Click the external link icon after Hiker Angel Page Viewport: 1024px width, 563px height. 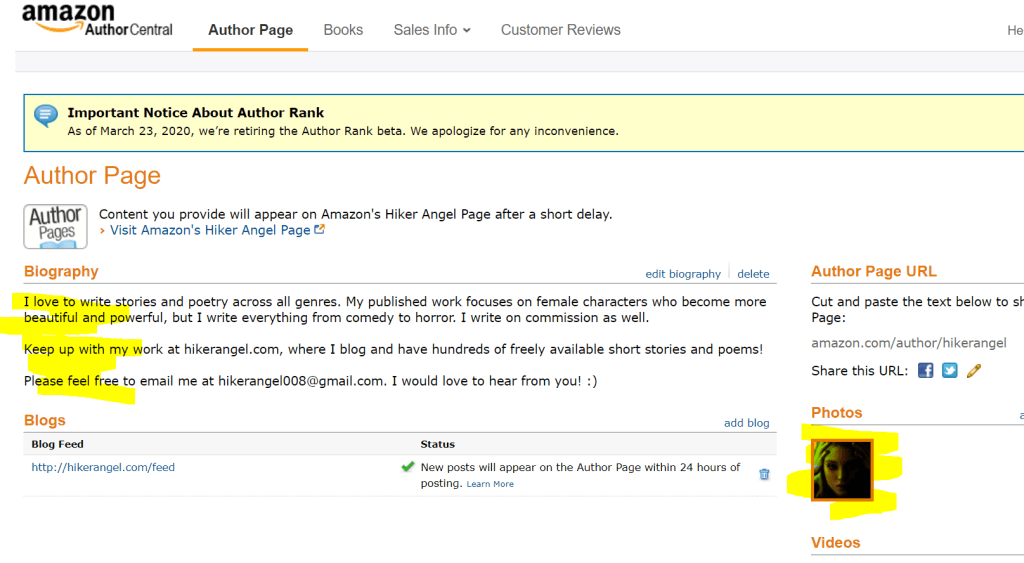point(320,230)
